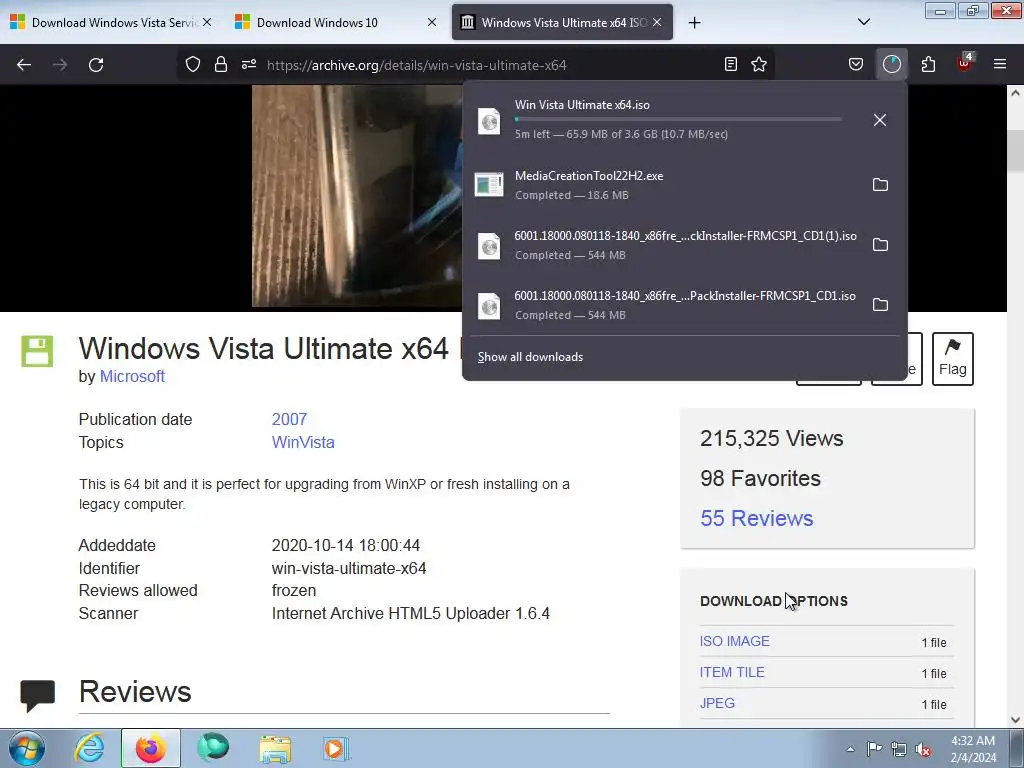Go back to the previous page
The height and width of the screenshot is (768, 1024).
[24, 65]
